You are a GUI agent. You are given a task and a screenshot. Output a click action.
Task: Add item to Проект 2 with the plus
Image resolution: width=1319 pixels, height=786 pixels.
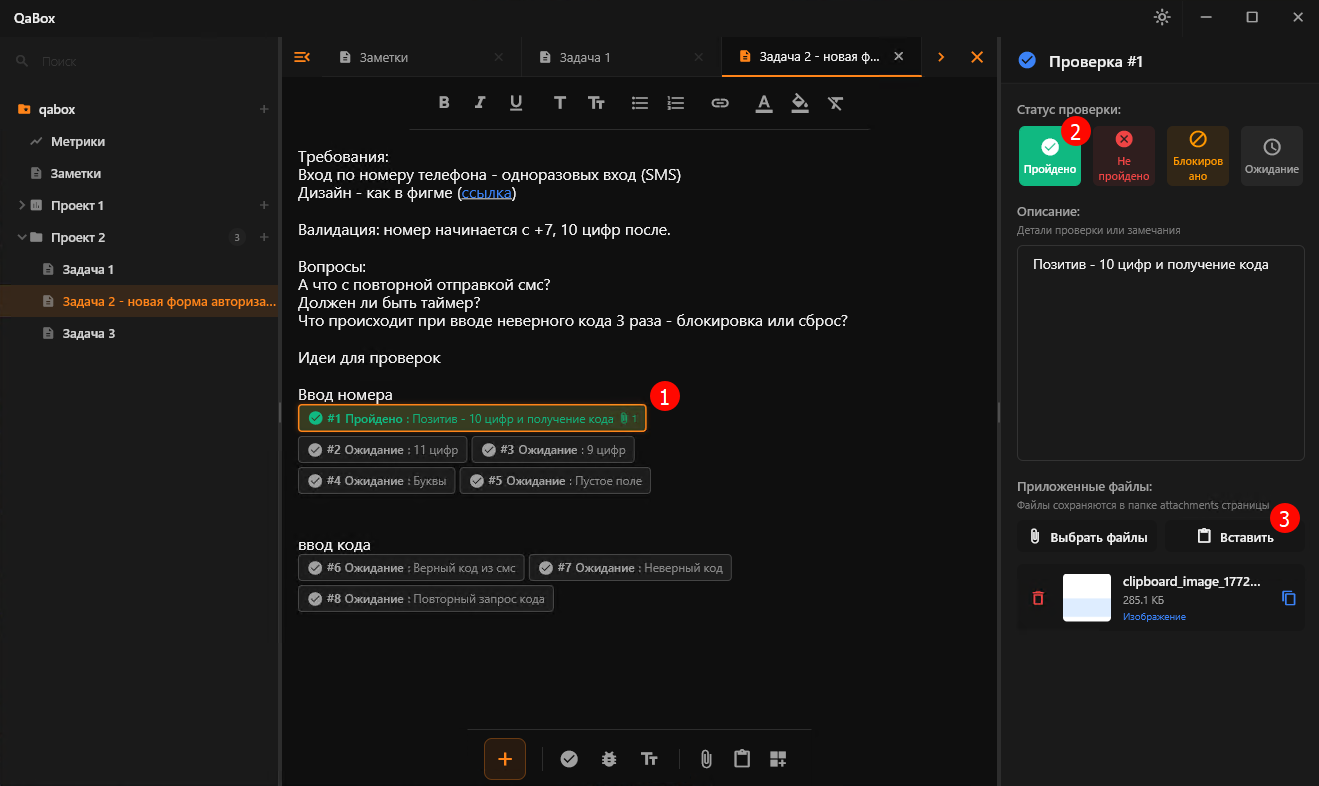(x=264, y=237)
